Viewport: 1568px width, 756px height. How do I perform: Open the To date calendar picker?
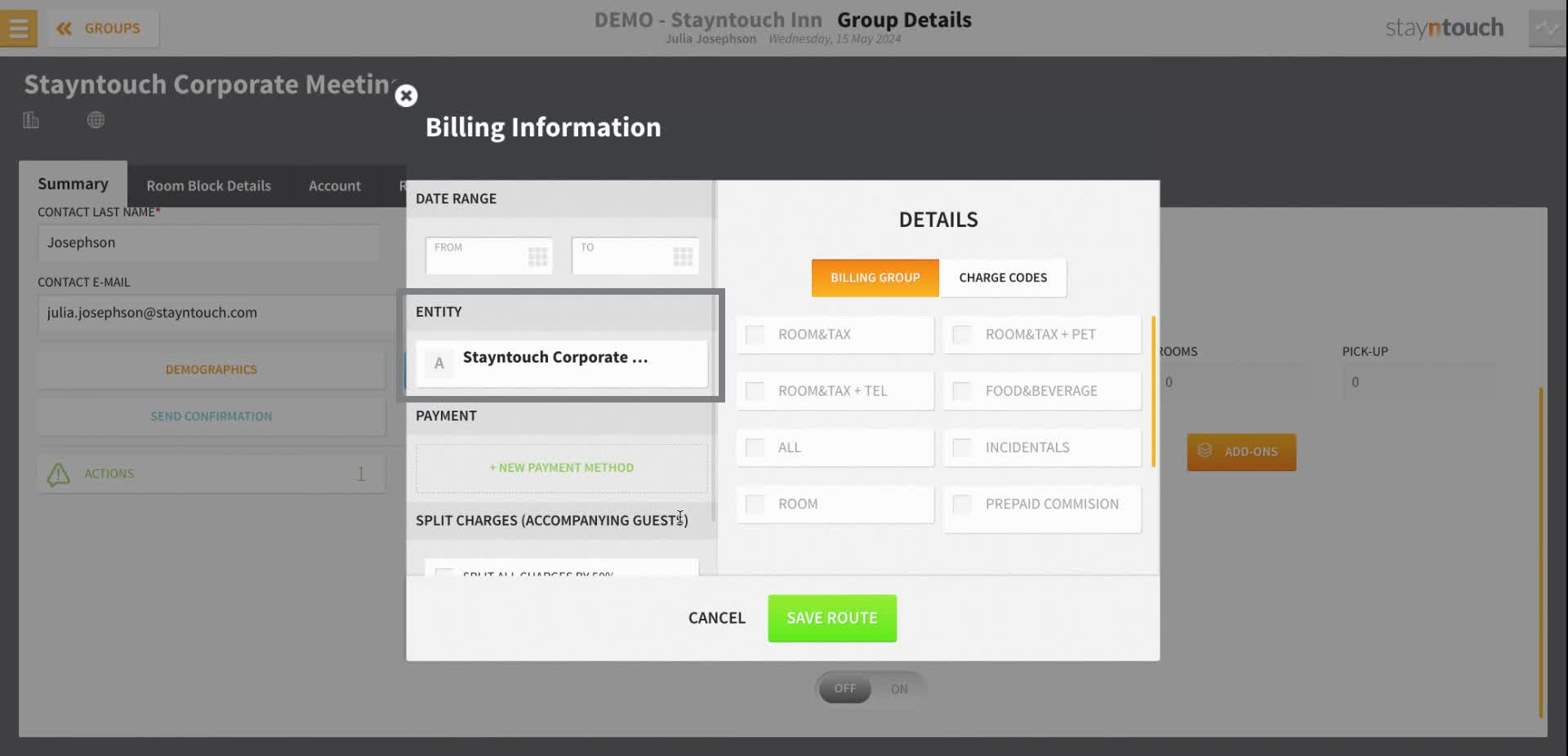pos(683,256)
